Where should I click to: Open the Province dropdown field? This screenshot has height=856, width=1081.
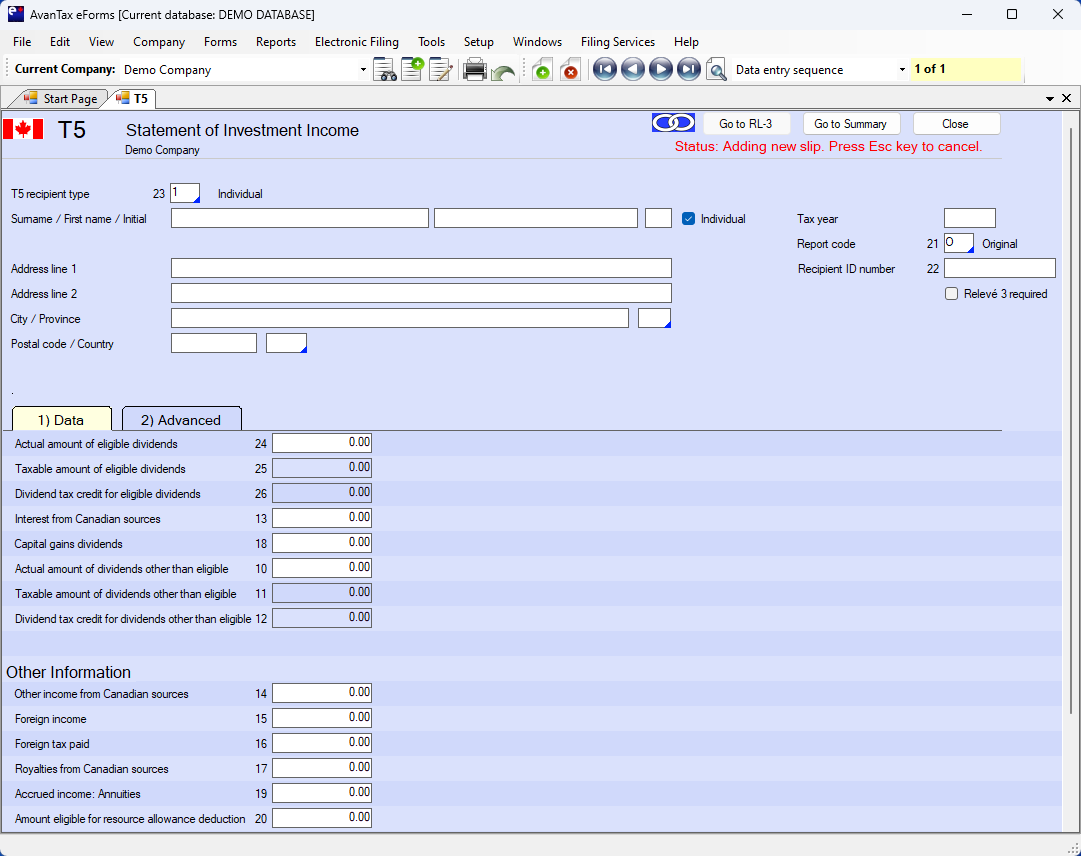(x=655, y=319)
